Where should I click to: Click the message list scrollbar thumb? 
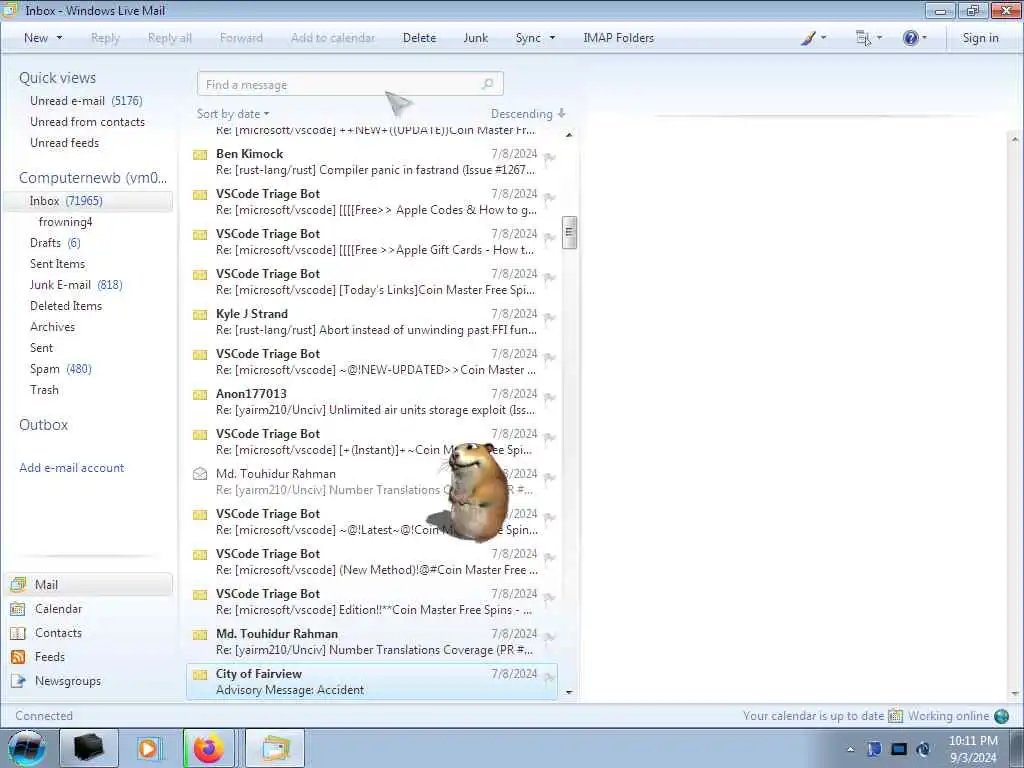pyautogui.click(x=569, y=232)
